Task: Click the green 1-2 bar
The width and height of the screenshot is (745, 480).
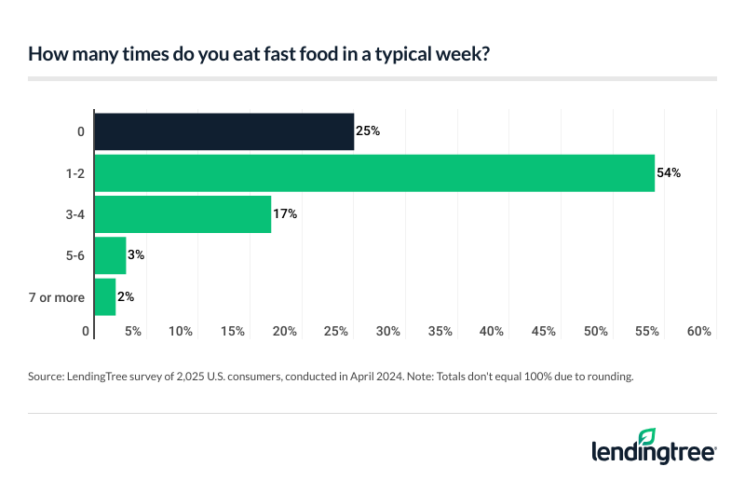Action: (x=373, y=173)
